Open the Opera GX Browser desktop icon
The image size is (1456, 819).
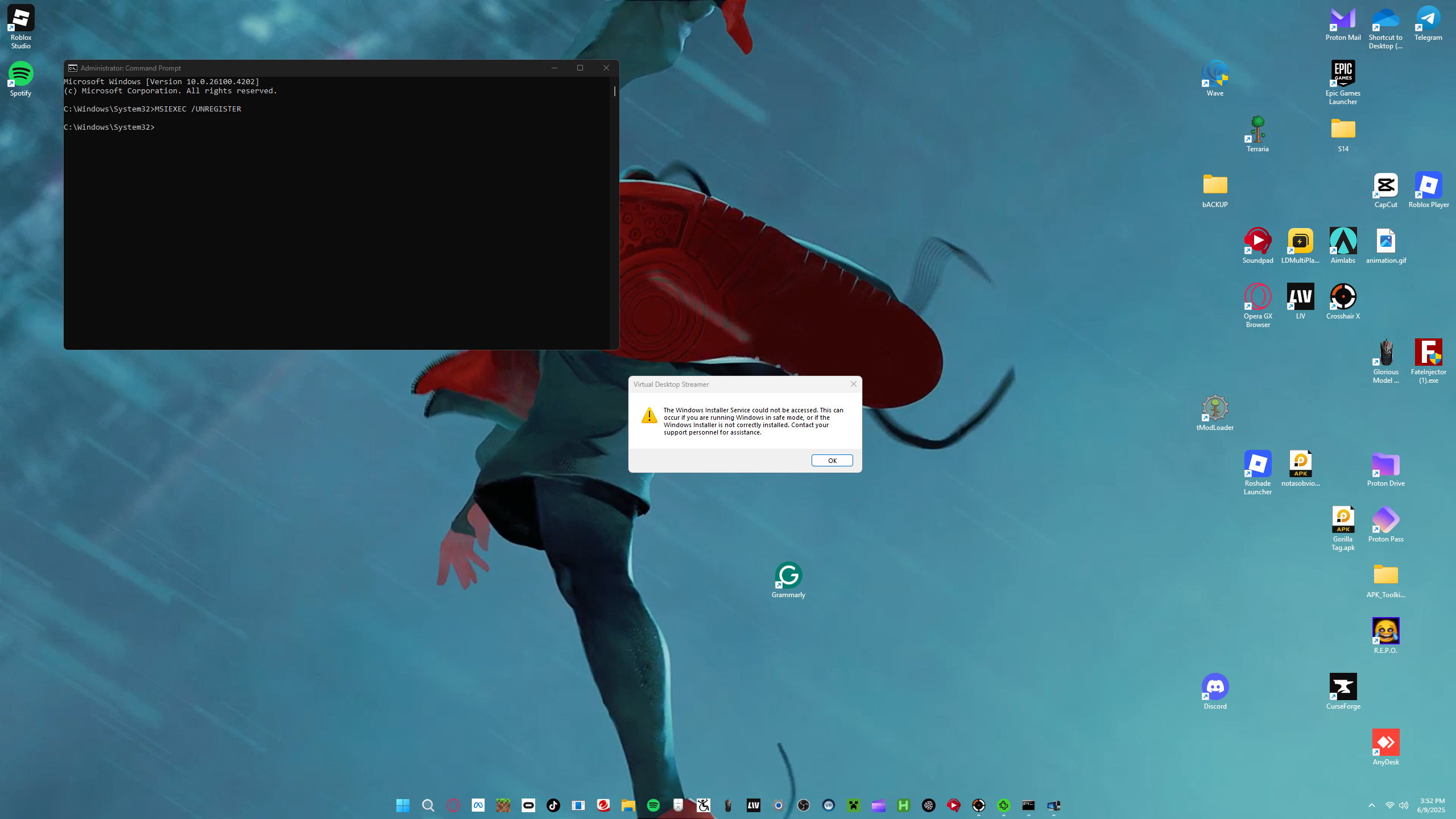[x=1258, y=297]
